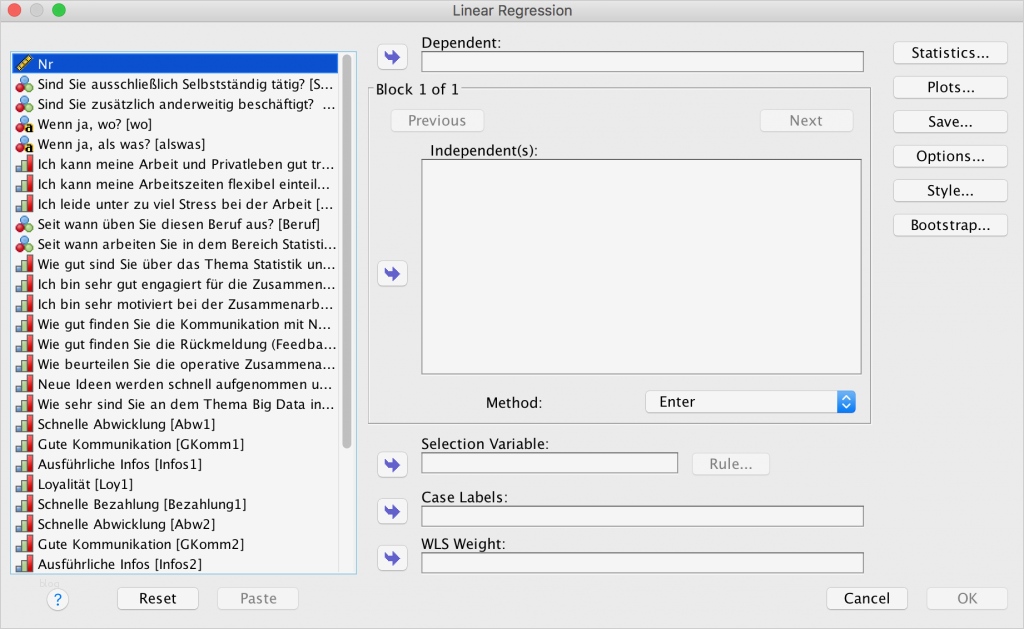This screenshot has width=1024, height=629.
Task: Click the Cancel button
Action: (867, 598)
